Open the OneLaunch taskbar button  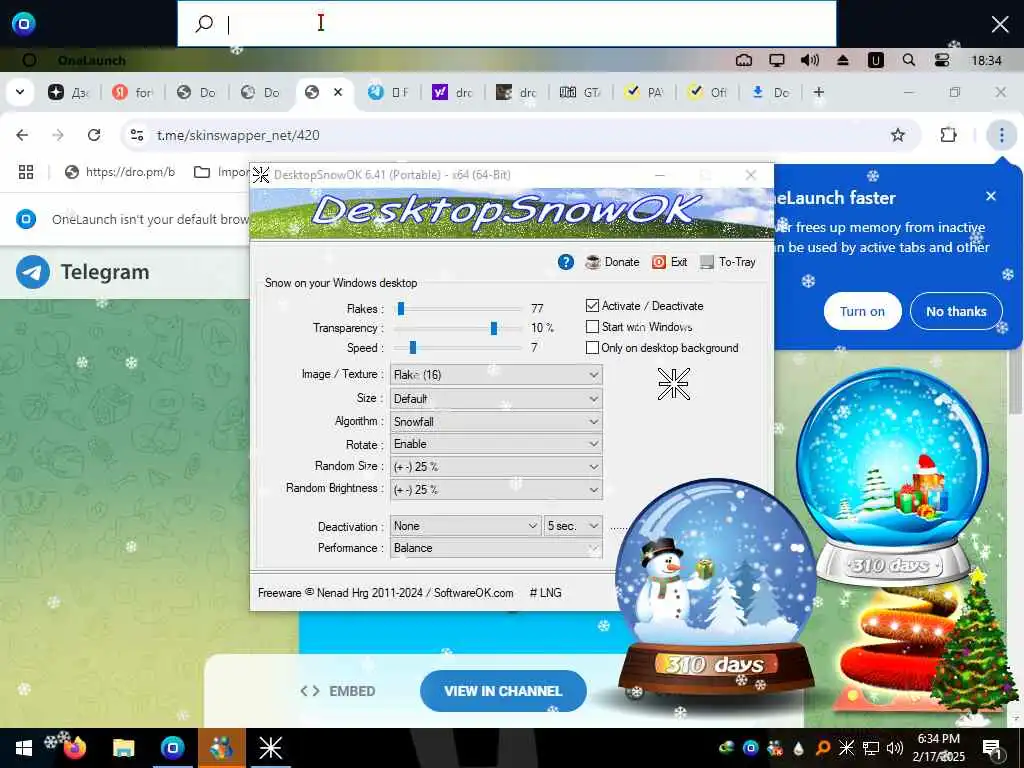click(172, 748)
